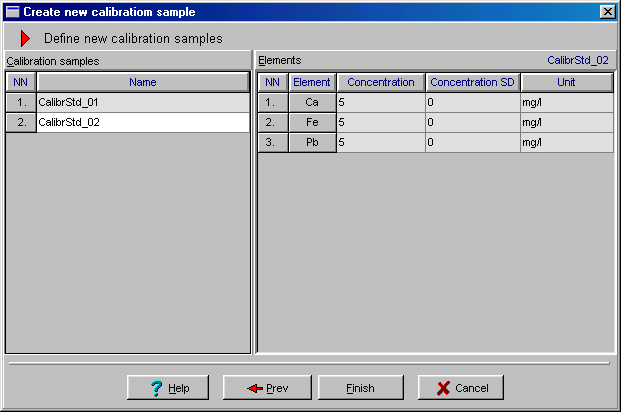The image size is (621, 412).
Task: Click the Concentration column header
Action: pos(381,82)
